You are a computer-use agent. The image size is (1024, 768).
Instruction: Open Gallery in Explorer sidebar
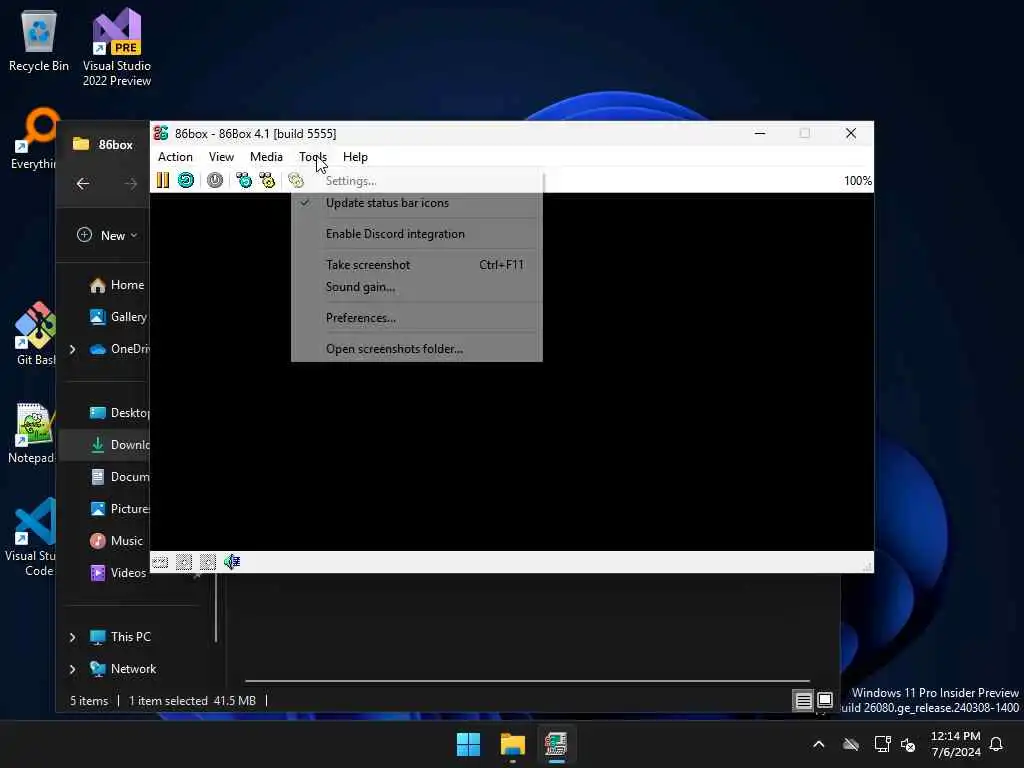coord(118,317)
